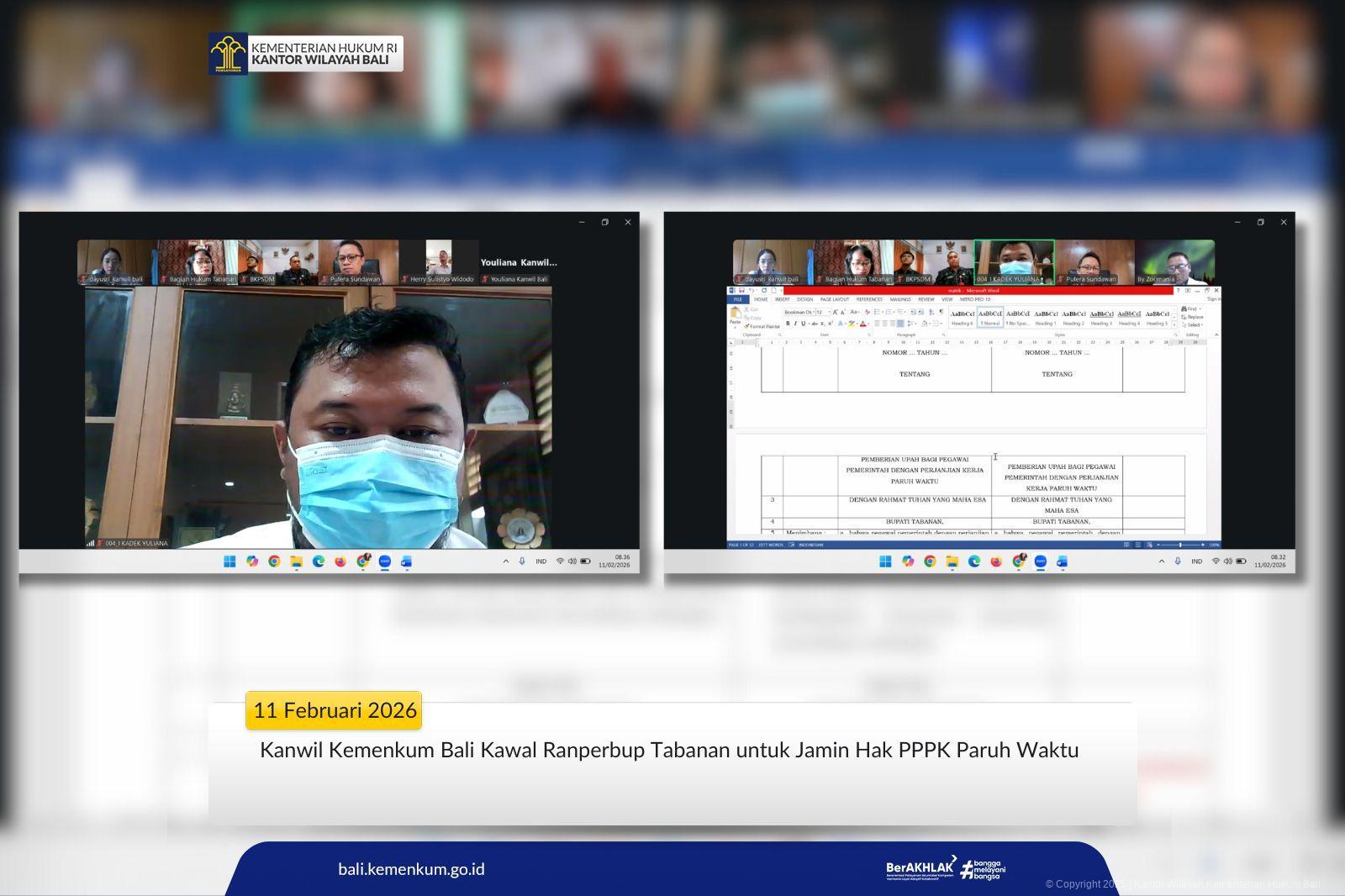The width and height of the screenshot is (1345, 896).
Task: Apply a bulleted list from the Paragraph group
Action: 877,311
